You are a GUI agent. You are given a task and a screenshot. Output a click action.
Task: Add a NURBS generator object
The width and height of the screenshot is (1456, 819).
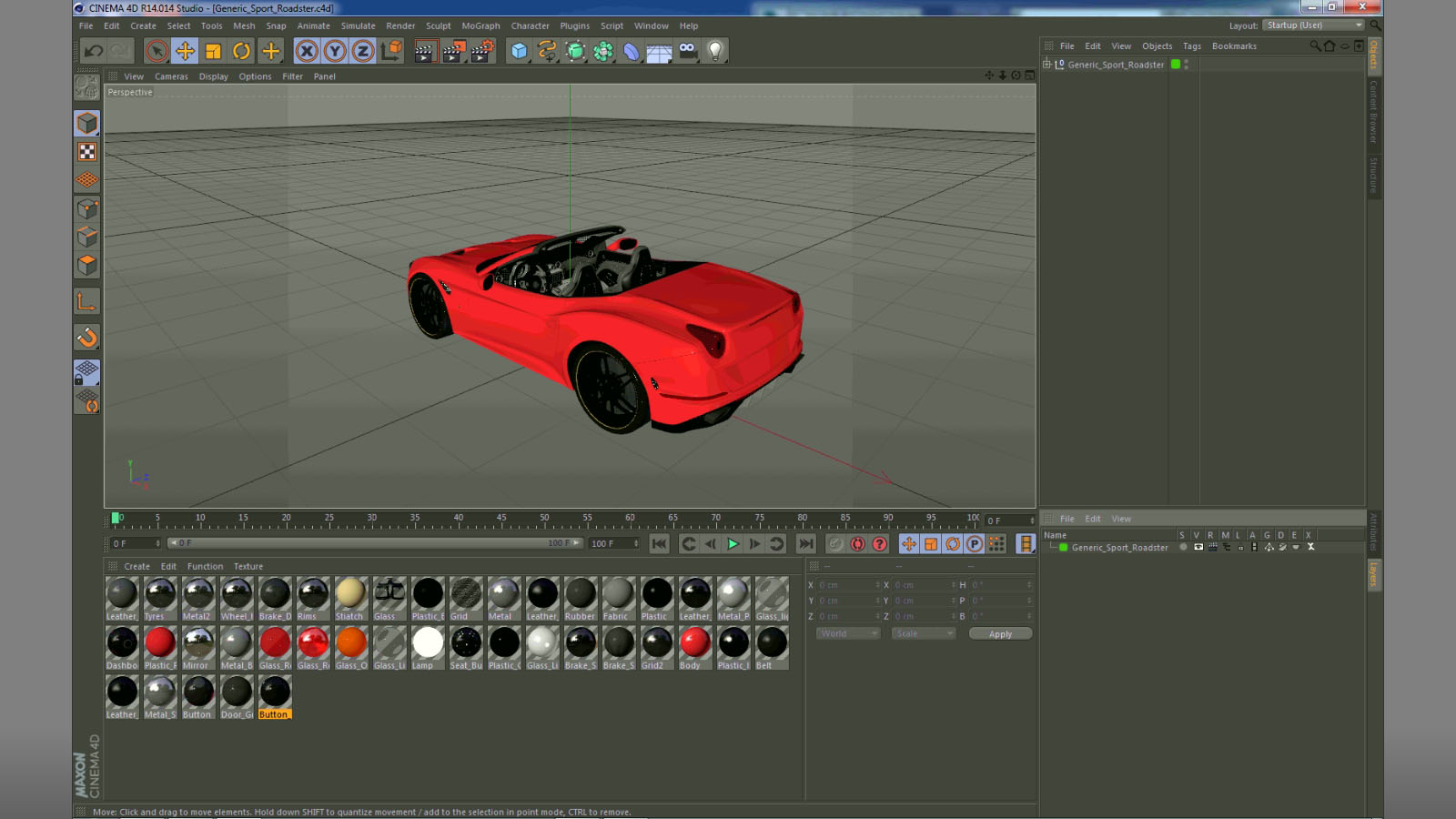click(575, 51)
